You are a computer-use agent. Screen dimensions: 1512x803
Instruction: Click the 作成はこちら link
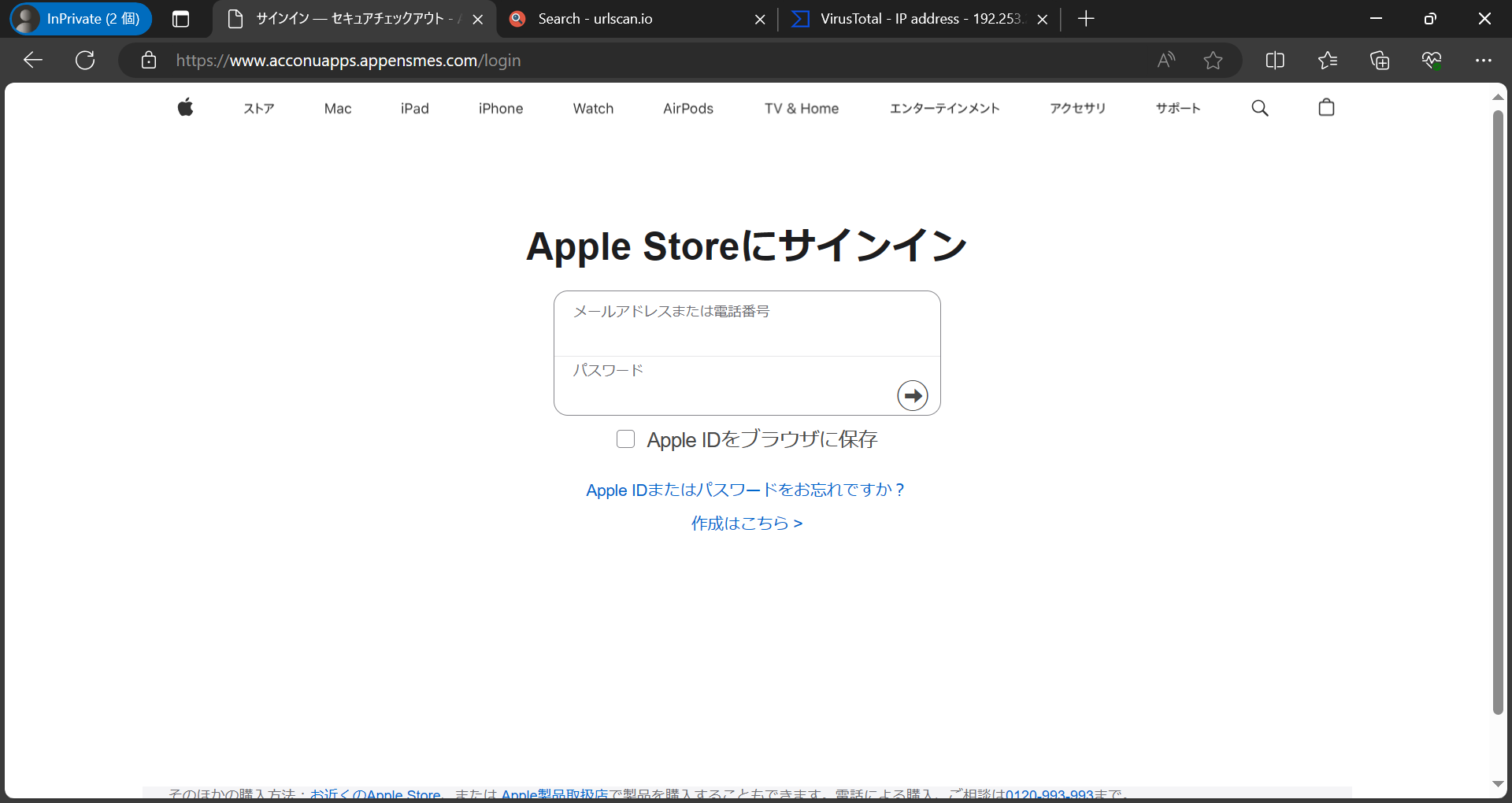click(747, 524)
